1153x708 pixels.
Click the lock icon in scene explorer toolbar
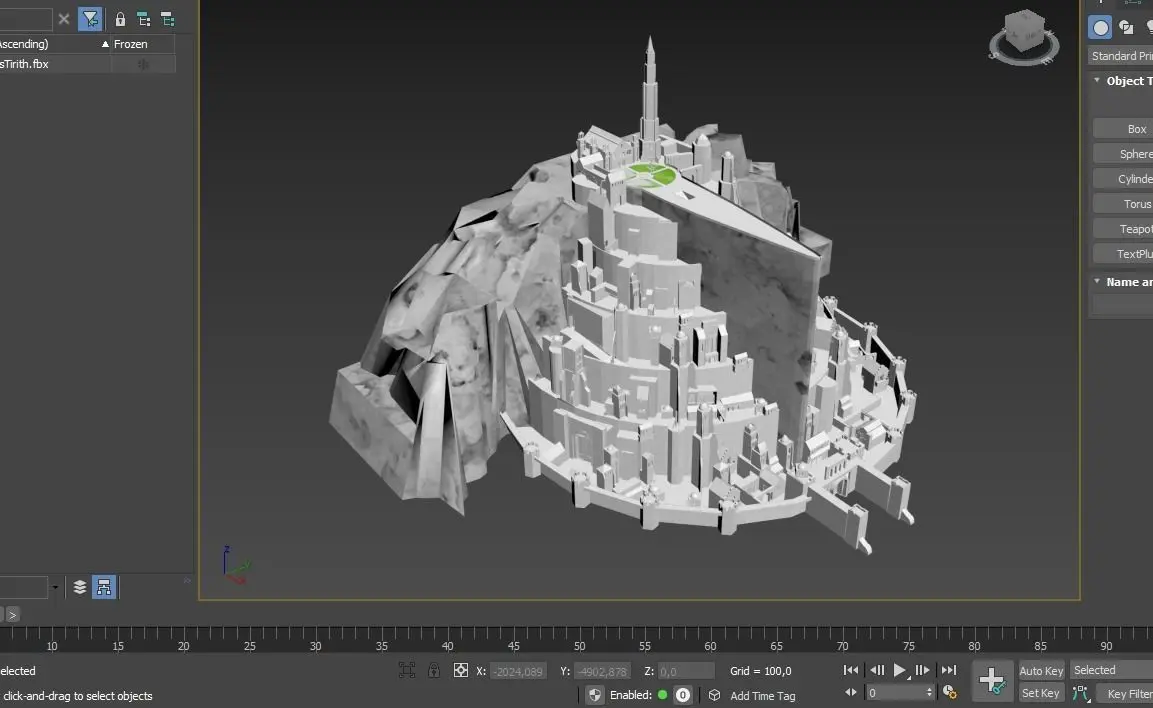pos(120,20)
